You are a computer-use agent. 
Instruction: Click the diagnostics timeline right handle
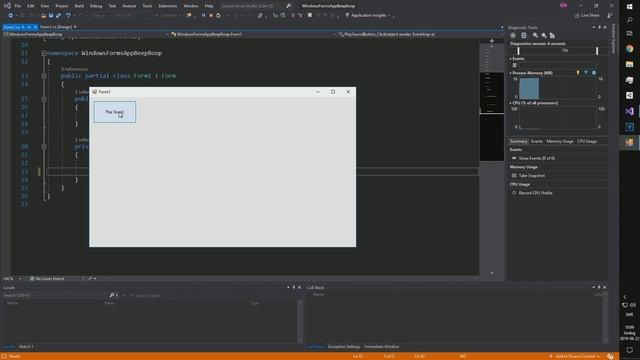click(x=597, y=51)
